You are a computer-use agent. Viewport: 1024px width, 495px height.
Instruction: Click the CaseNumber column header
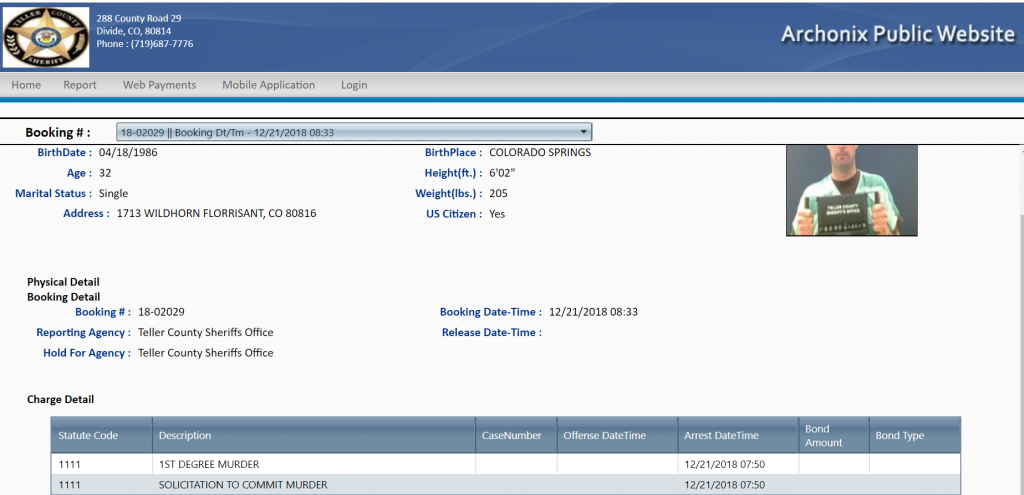click(x=511, y=436)
